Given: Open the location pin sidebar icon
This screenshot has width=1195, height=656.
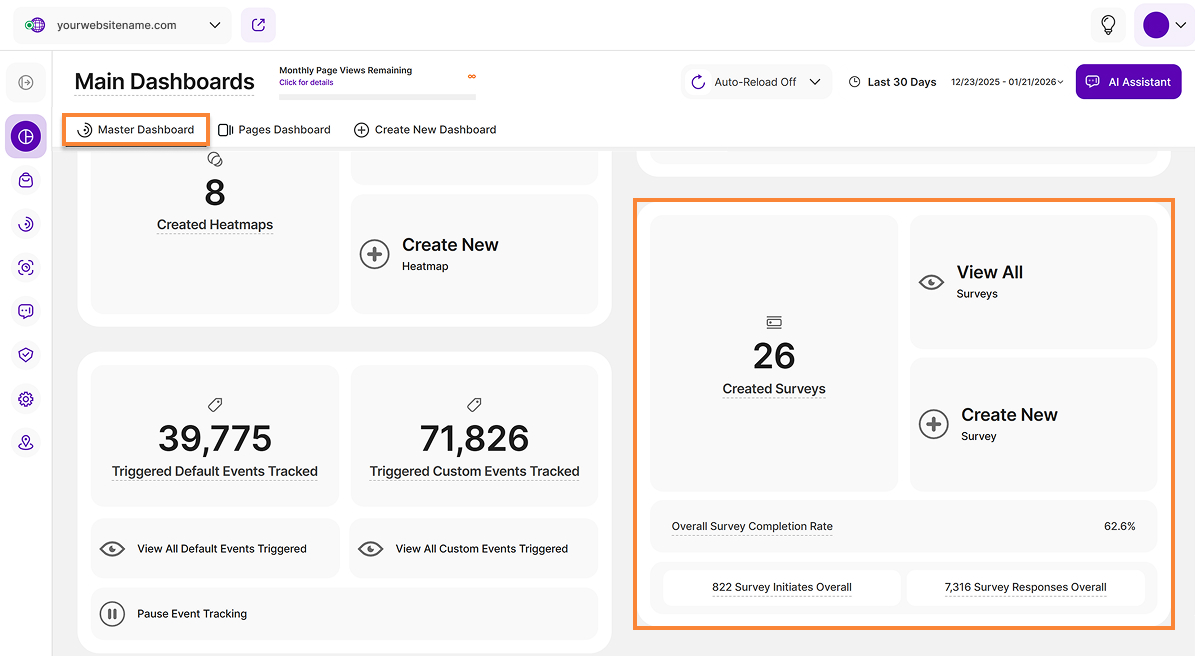Looking at the screenshot, I should 26,443.
